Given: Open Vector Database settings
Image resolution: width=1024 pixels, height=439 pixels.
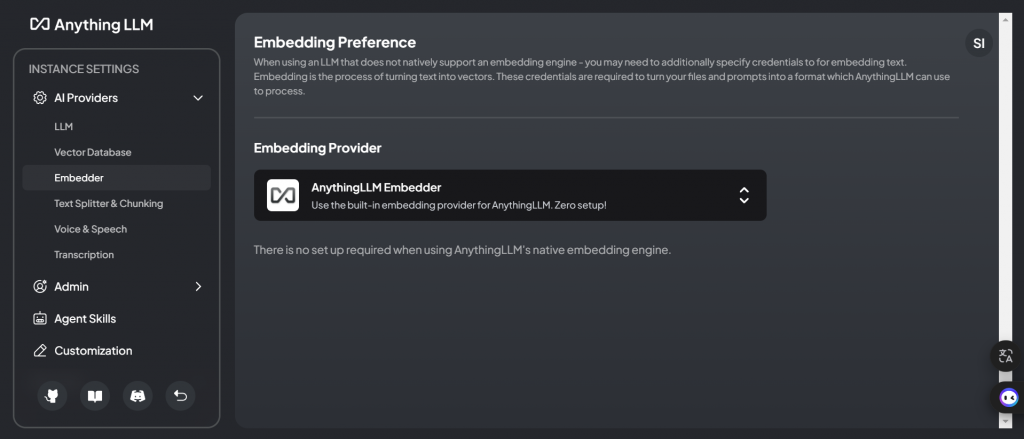Looking at the screenshot, I should [93, 152].
